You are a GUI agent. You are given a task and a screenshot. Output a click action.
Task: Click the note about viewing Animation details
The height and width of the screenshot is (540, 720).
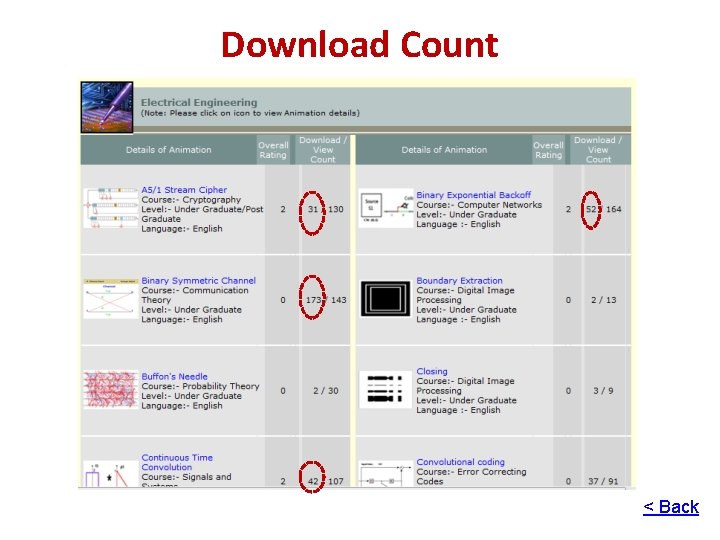[x=250, y=113]
